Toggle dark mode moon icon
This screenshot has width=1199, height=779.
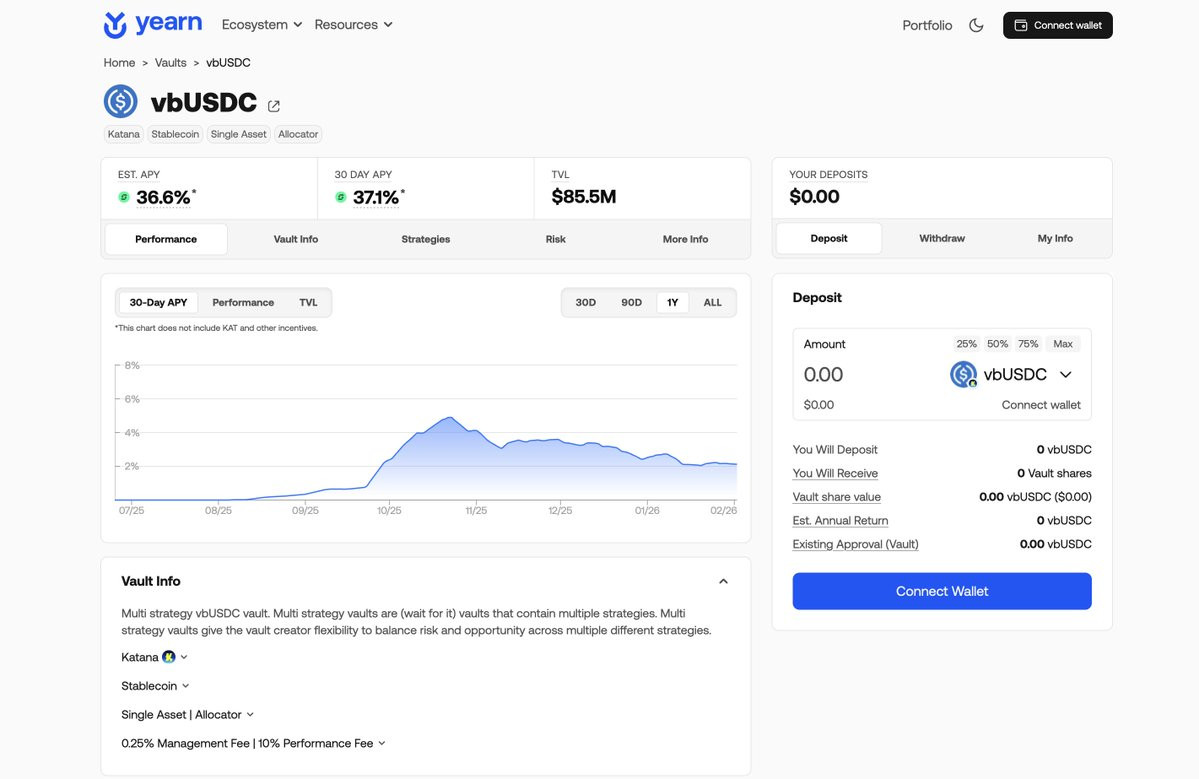click(x=976, y=25)
